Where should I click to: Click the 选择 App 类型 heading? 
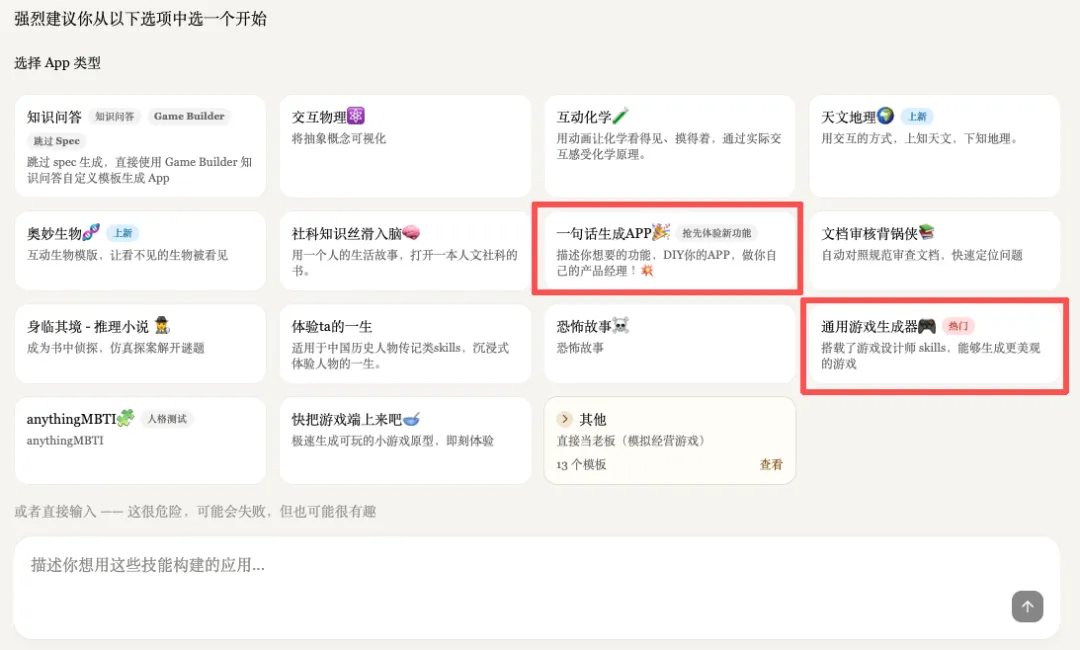(x=57, y=63)
